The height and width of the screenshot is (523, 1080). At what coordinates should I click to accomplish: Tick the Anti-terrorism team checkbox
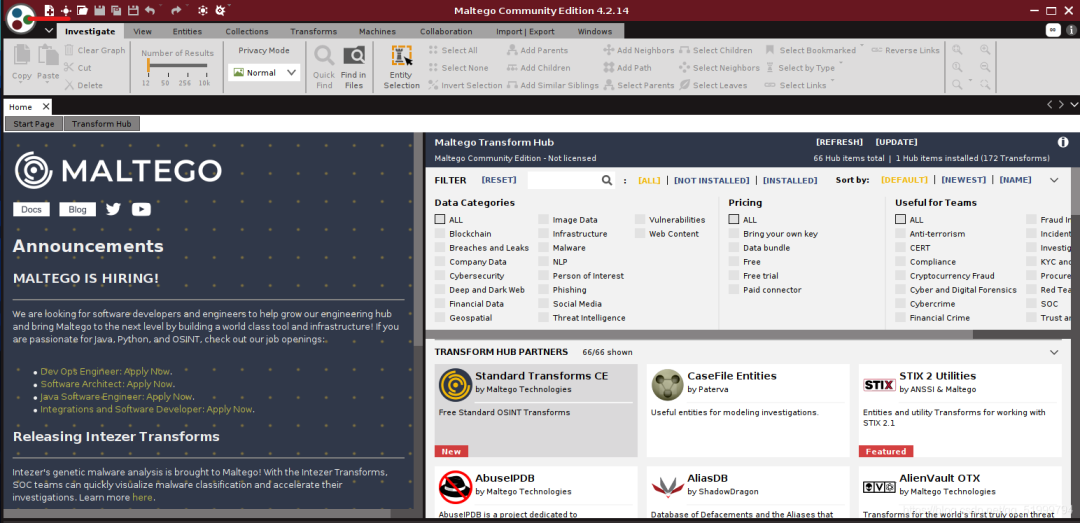pyautogui.click(x=900, y=234)
